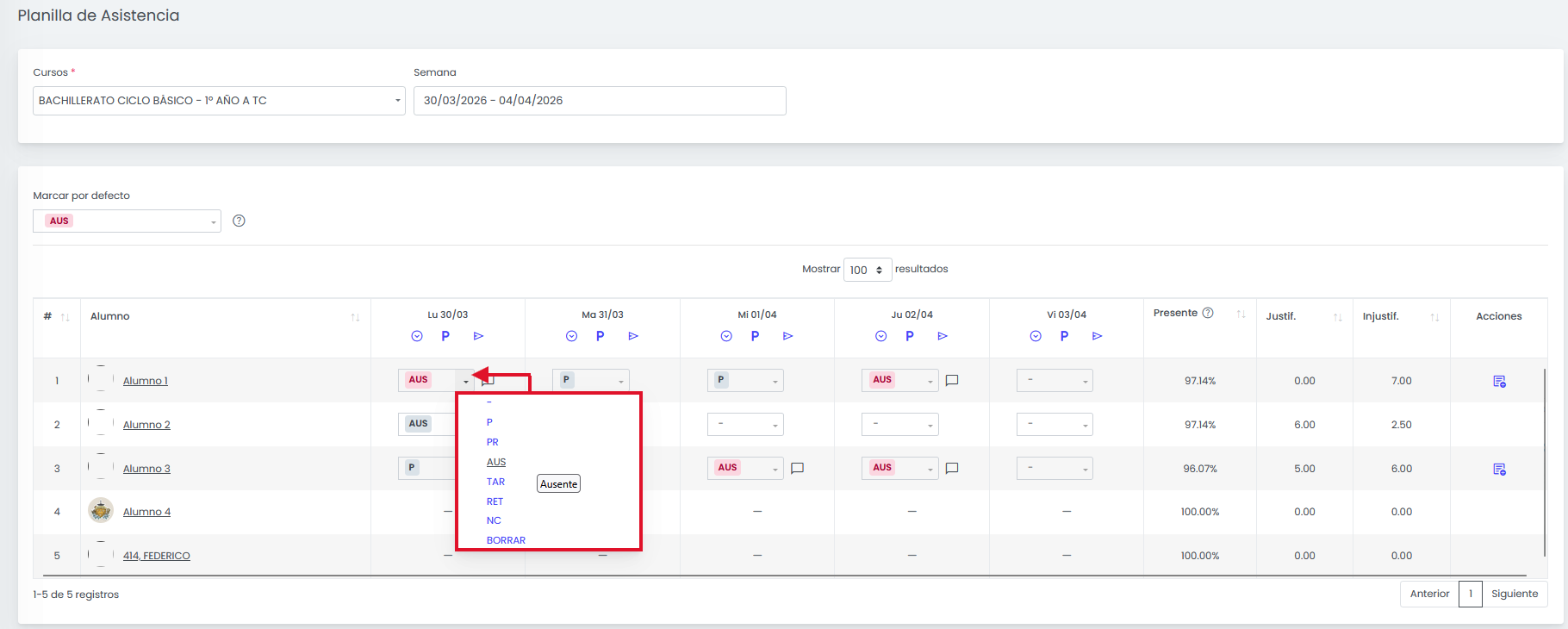
Task: Open Alumno 1 AUS dropdown for Ju 02/04
Action: click(x=900, y=380)
